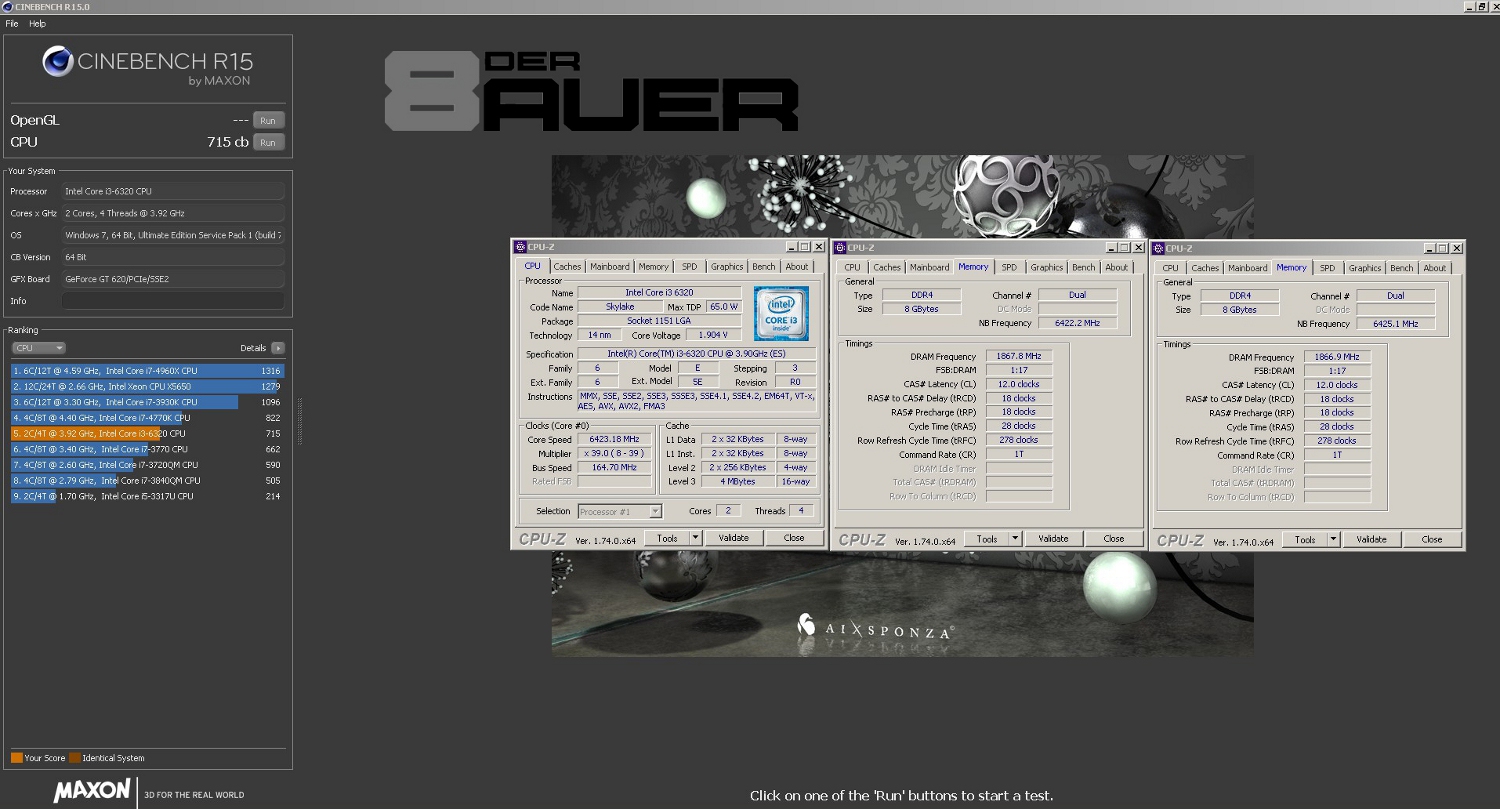Select ranking row Intel Core i5-3317U CPU

coord(148,496)
